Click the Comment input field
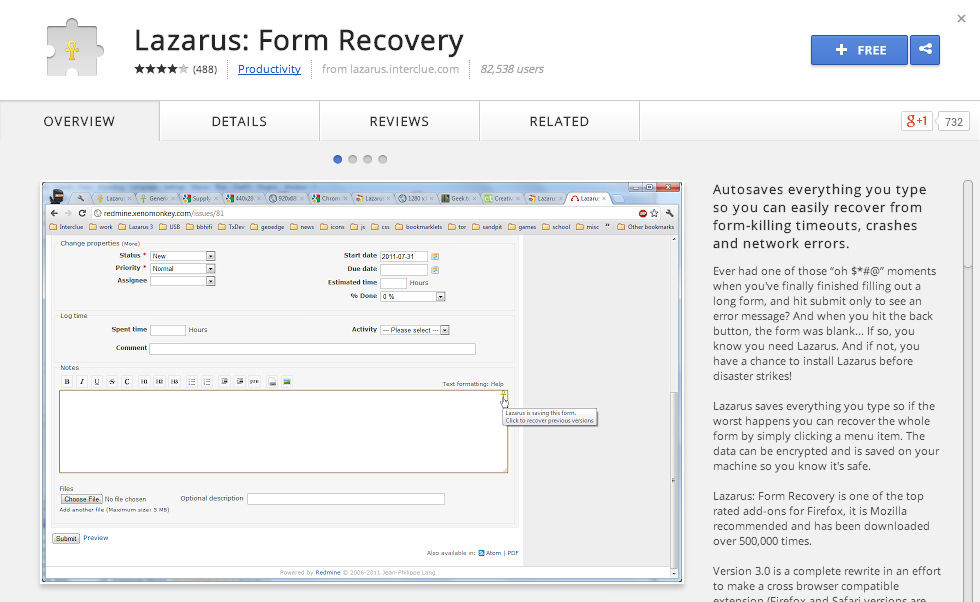The height and width of the screenshot is (602, 980). [312, 349]
